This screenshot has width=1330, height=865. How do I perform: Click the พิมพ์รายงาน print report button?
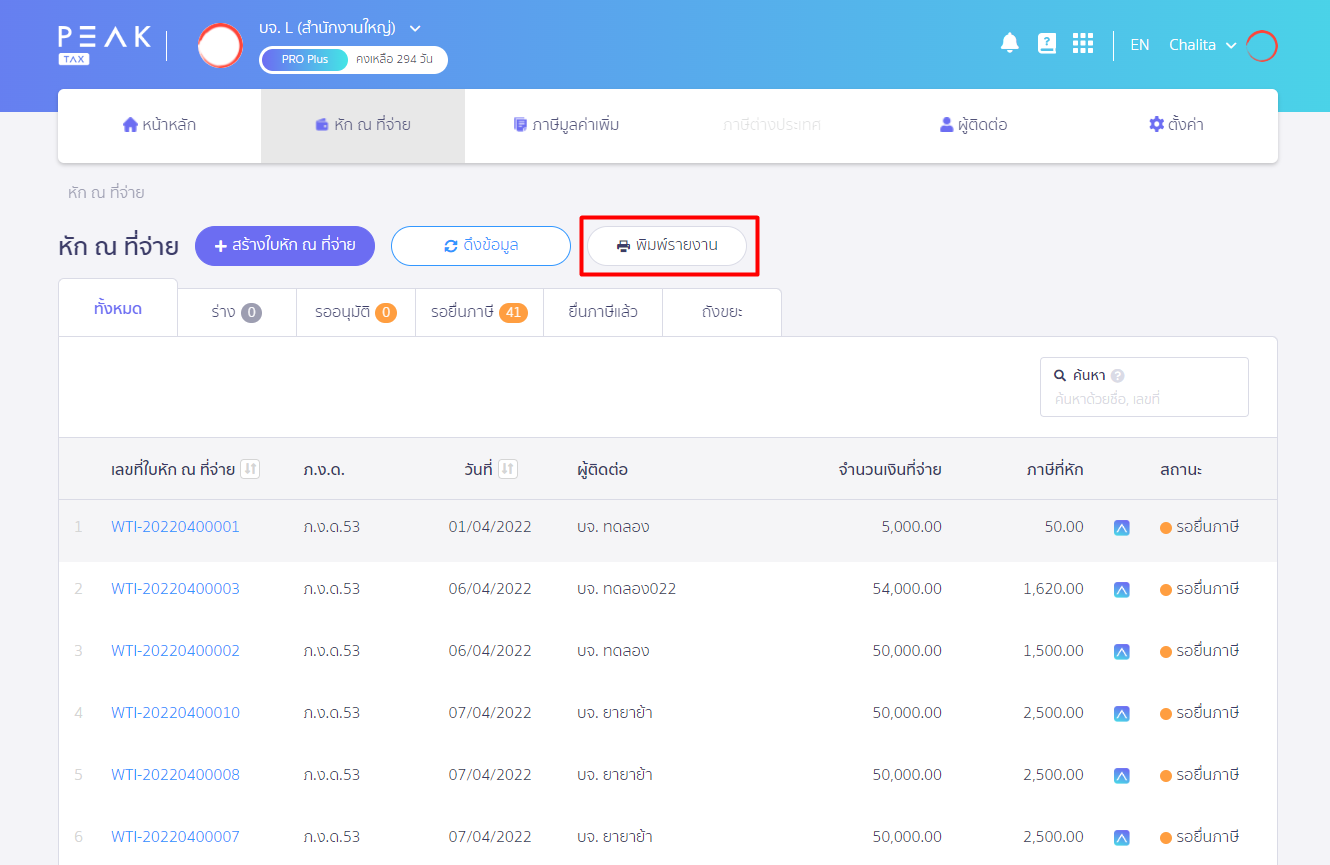pyautogui.click(x=667, y=245)
